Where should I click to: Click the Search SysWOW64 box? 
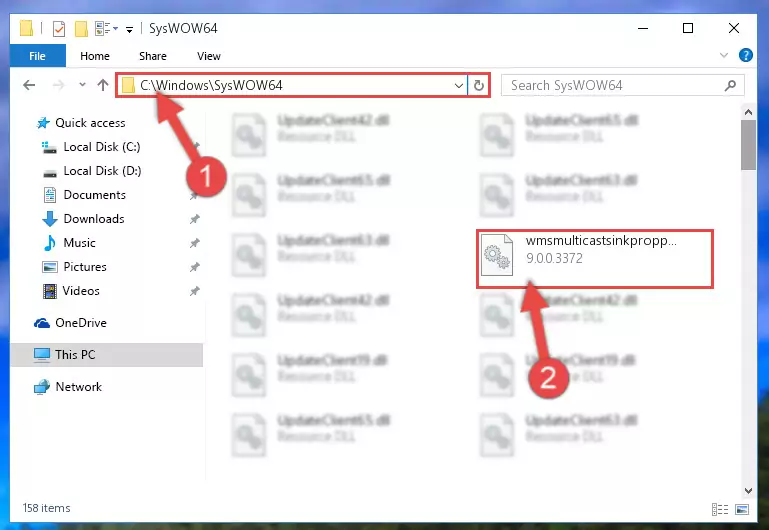click(x=622, y=85)
